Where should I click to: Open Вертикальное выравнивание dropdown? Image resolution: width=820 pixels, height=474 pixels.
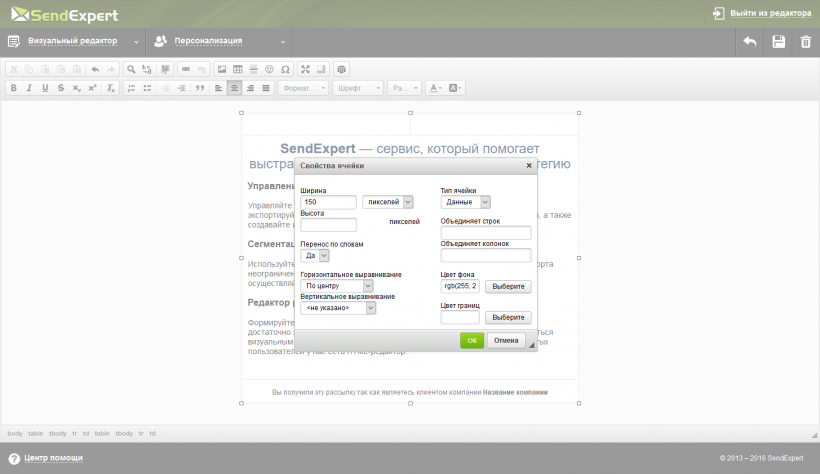point(338,308)
